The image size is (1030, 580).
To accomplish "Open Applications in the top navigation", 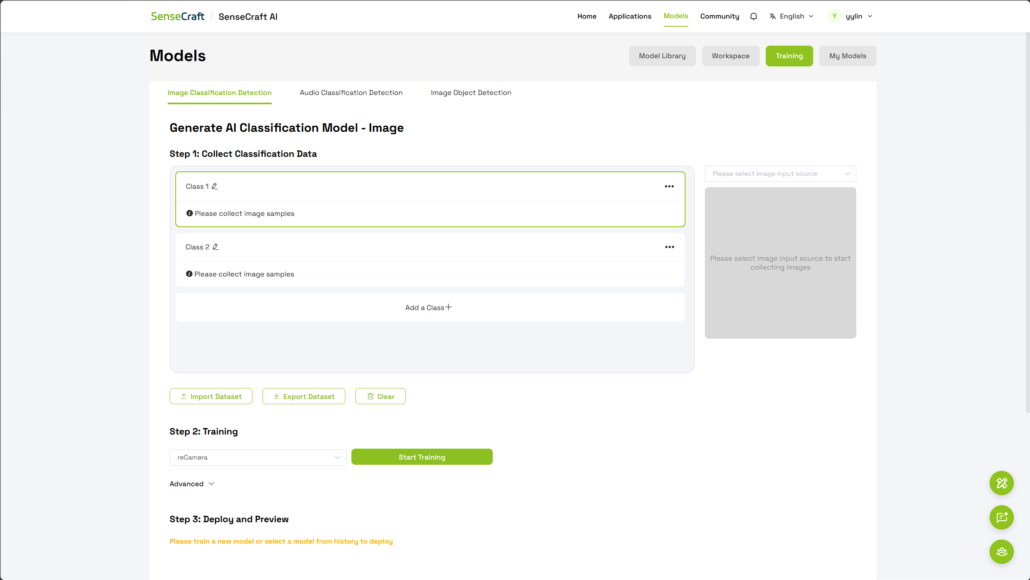I will (x=629, y=16).
